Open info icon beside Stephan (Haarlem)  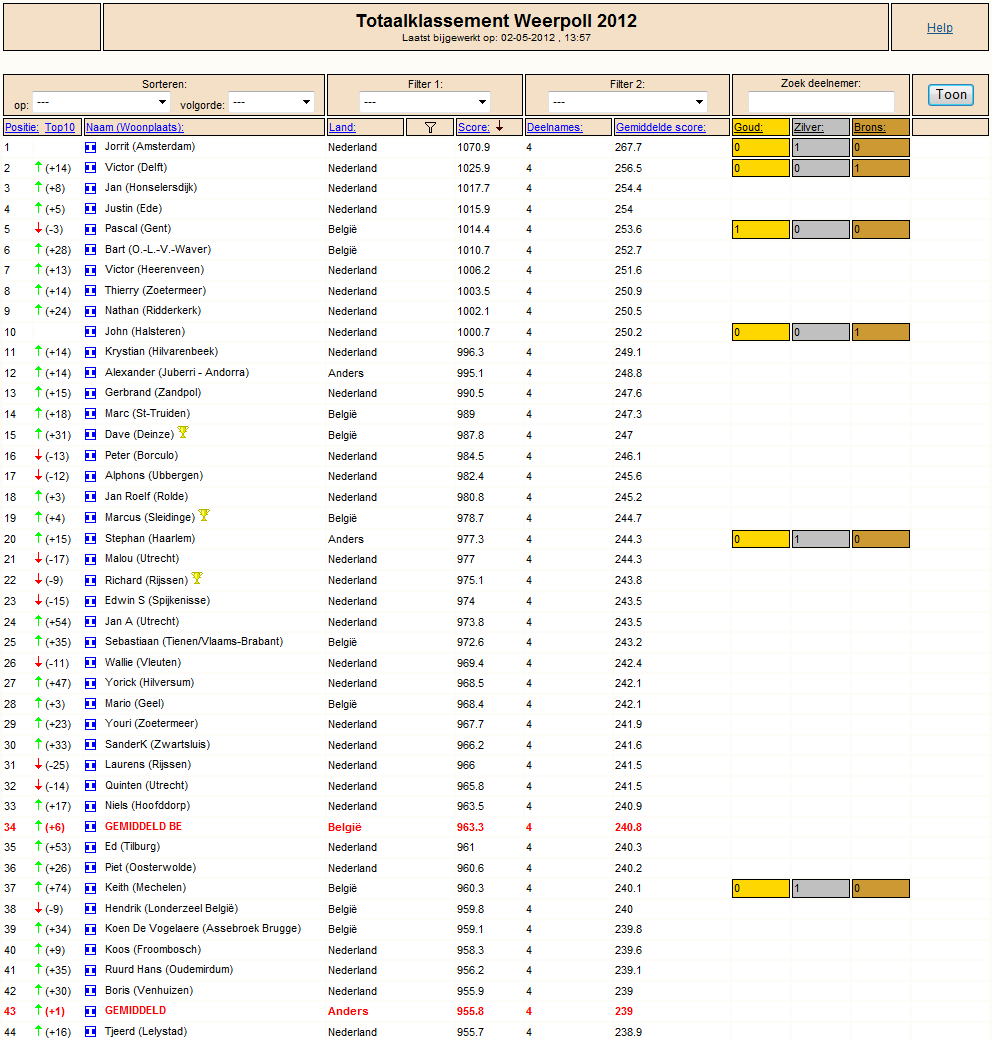point(90,539)
